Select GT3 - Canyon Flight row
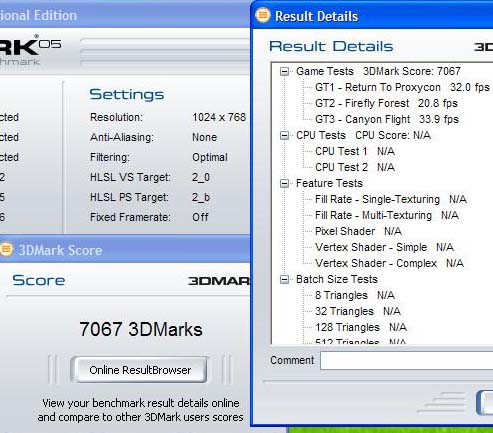 [387, 119]
